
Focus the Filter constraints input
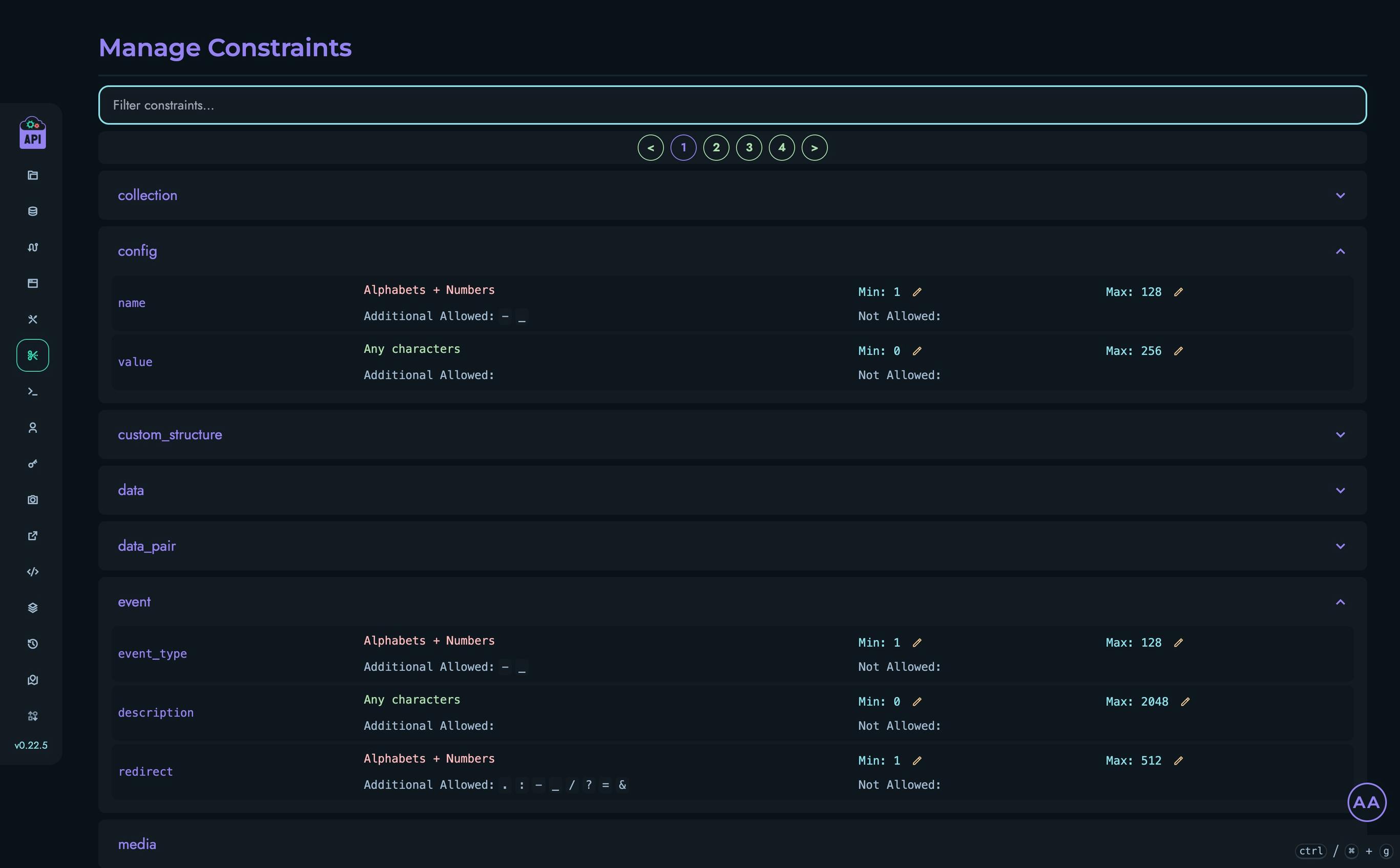pos(732,105)
